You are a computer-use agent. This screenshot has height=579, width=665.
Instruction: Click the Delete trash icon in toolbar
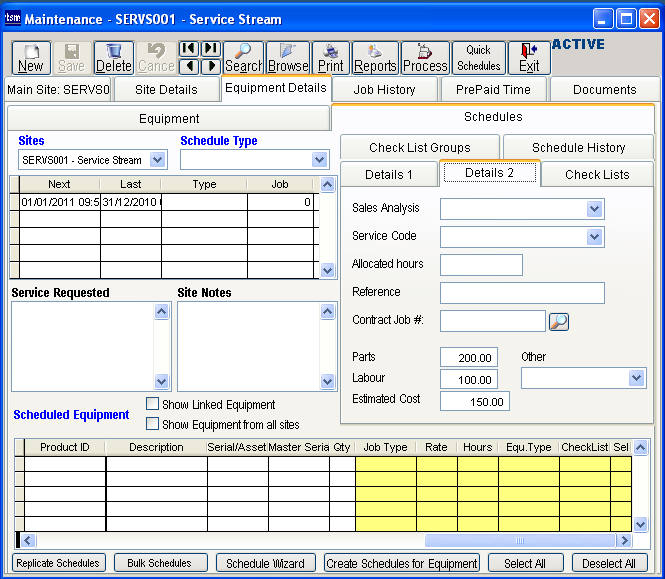[113, 58]
